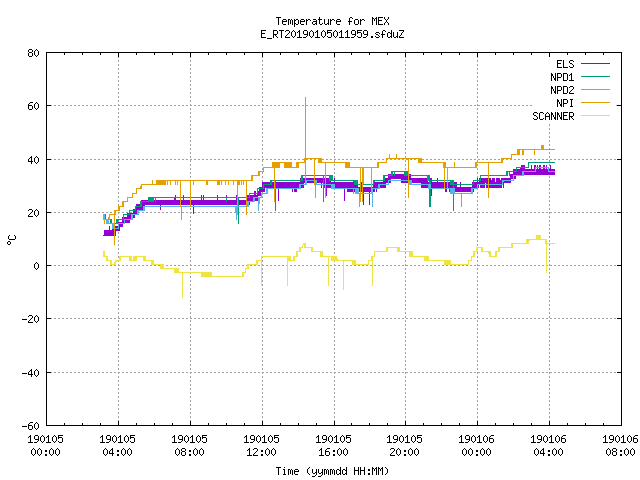Click the y-axis label 0
Viewport: 640px width, 480px height.
pyautogui.click(x=37, y=266)
